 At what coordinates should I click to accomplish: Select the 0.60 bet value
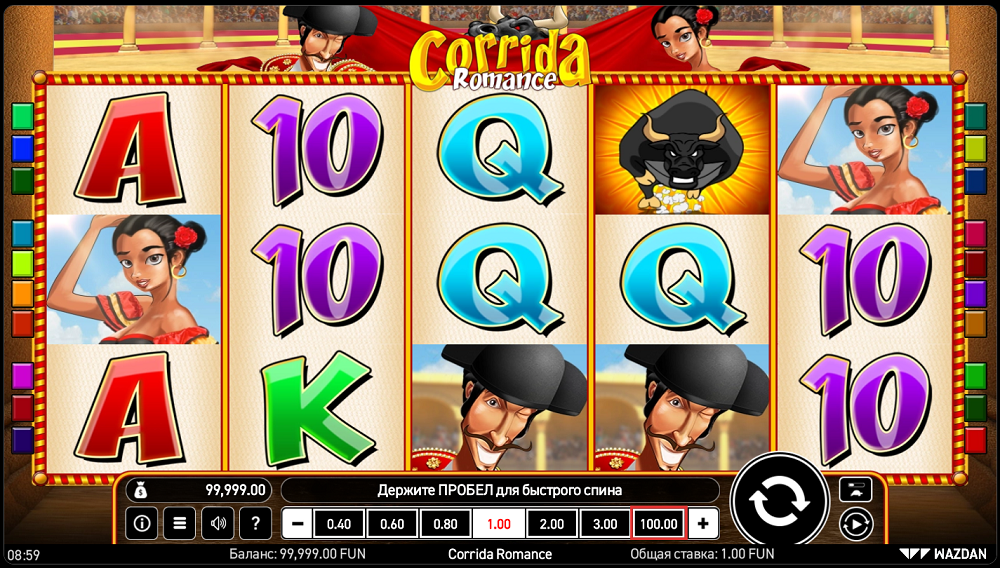[392, 524]
